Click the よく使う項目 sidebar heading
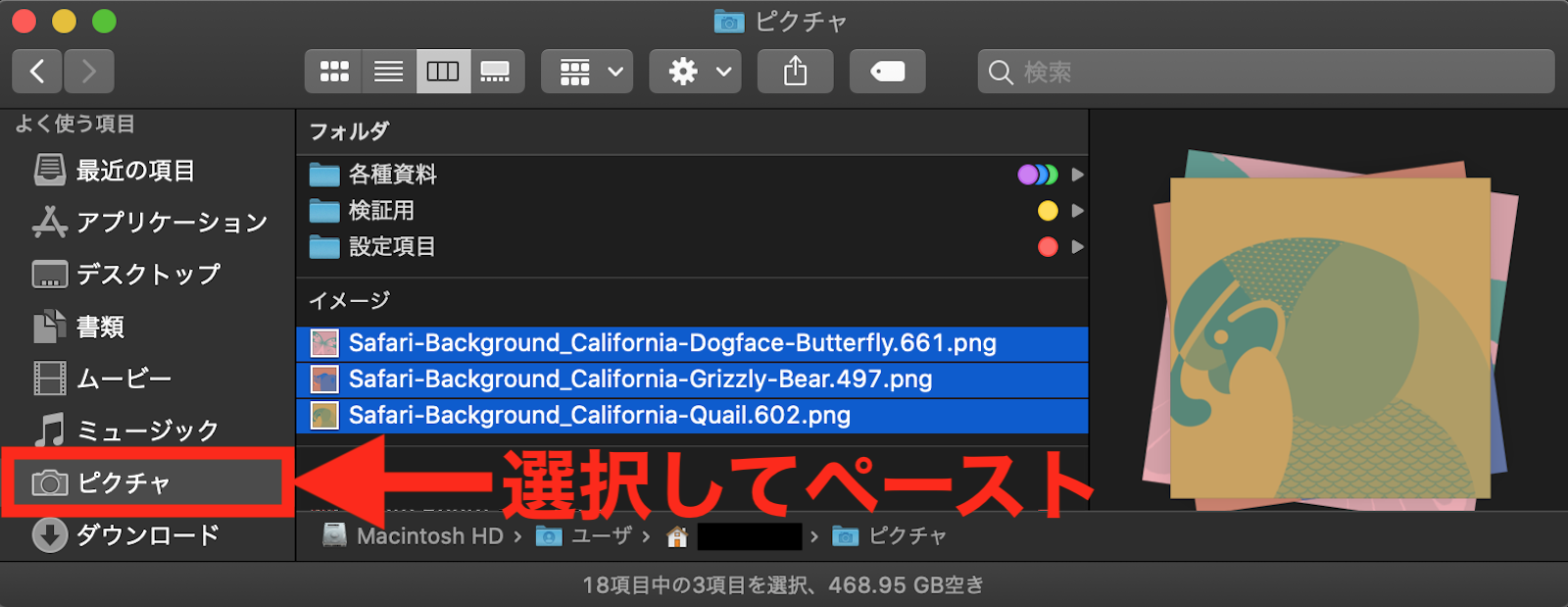This screenshot has height=607, width=1568. pyautogui.click(x=74, y=124)
